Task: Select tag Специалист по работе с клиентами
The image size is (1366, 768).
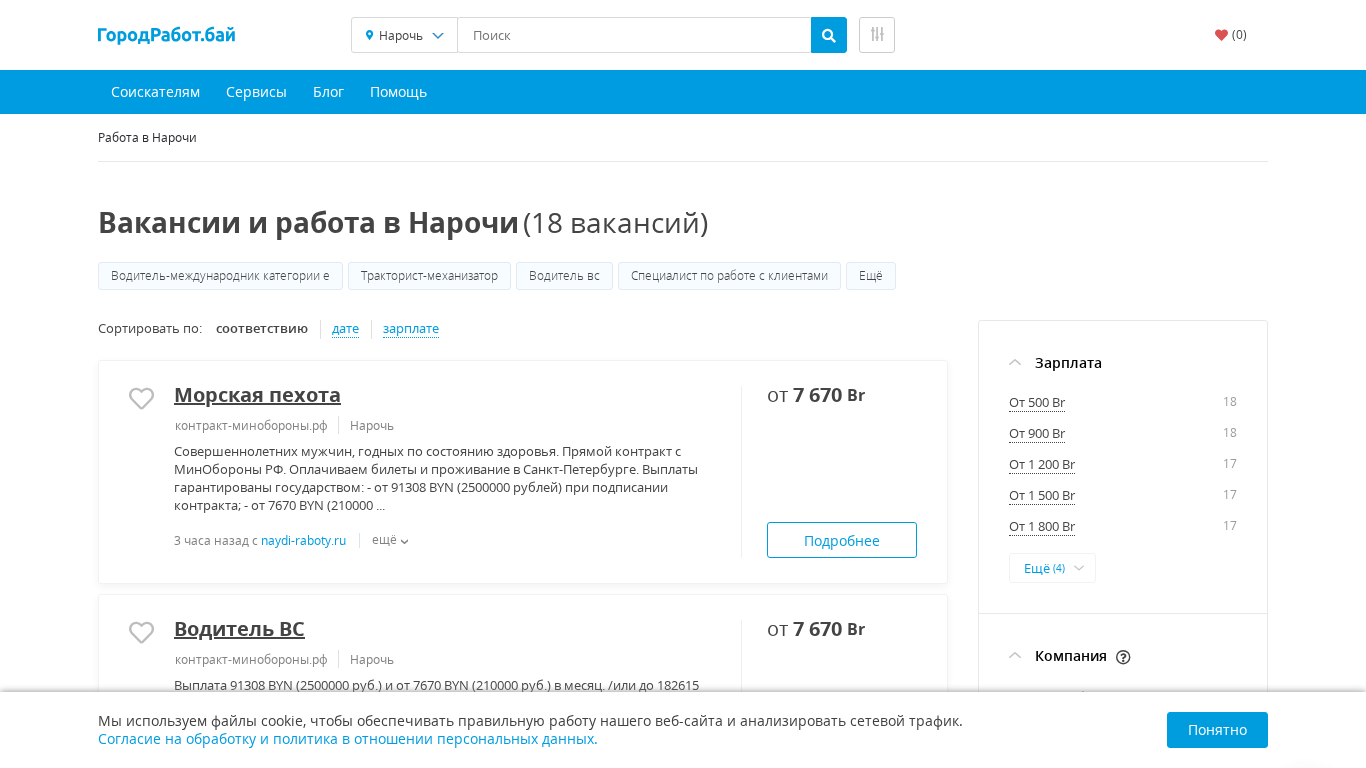Action: [x=729, y=276]
